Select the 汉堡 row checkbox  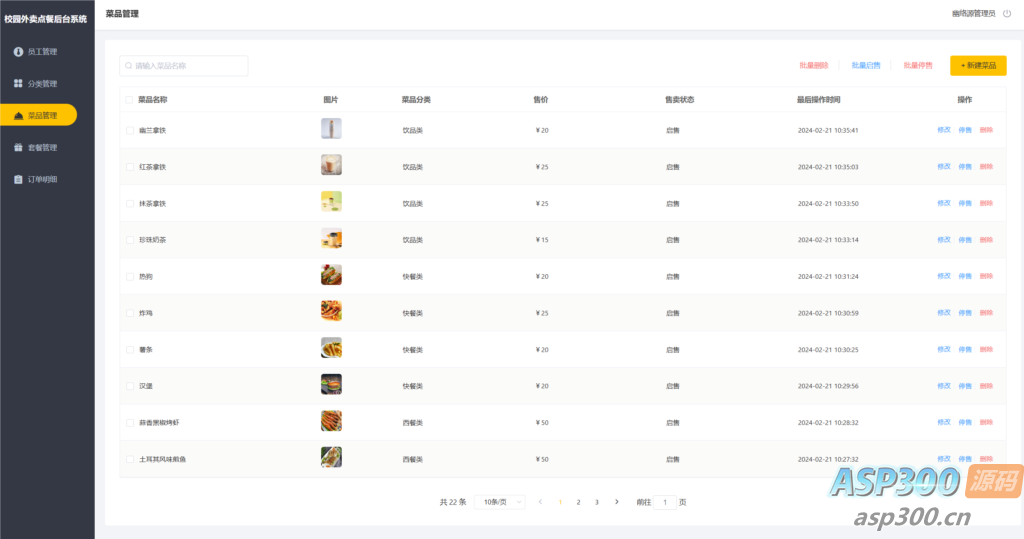coord(129,386)
